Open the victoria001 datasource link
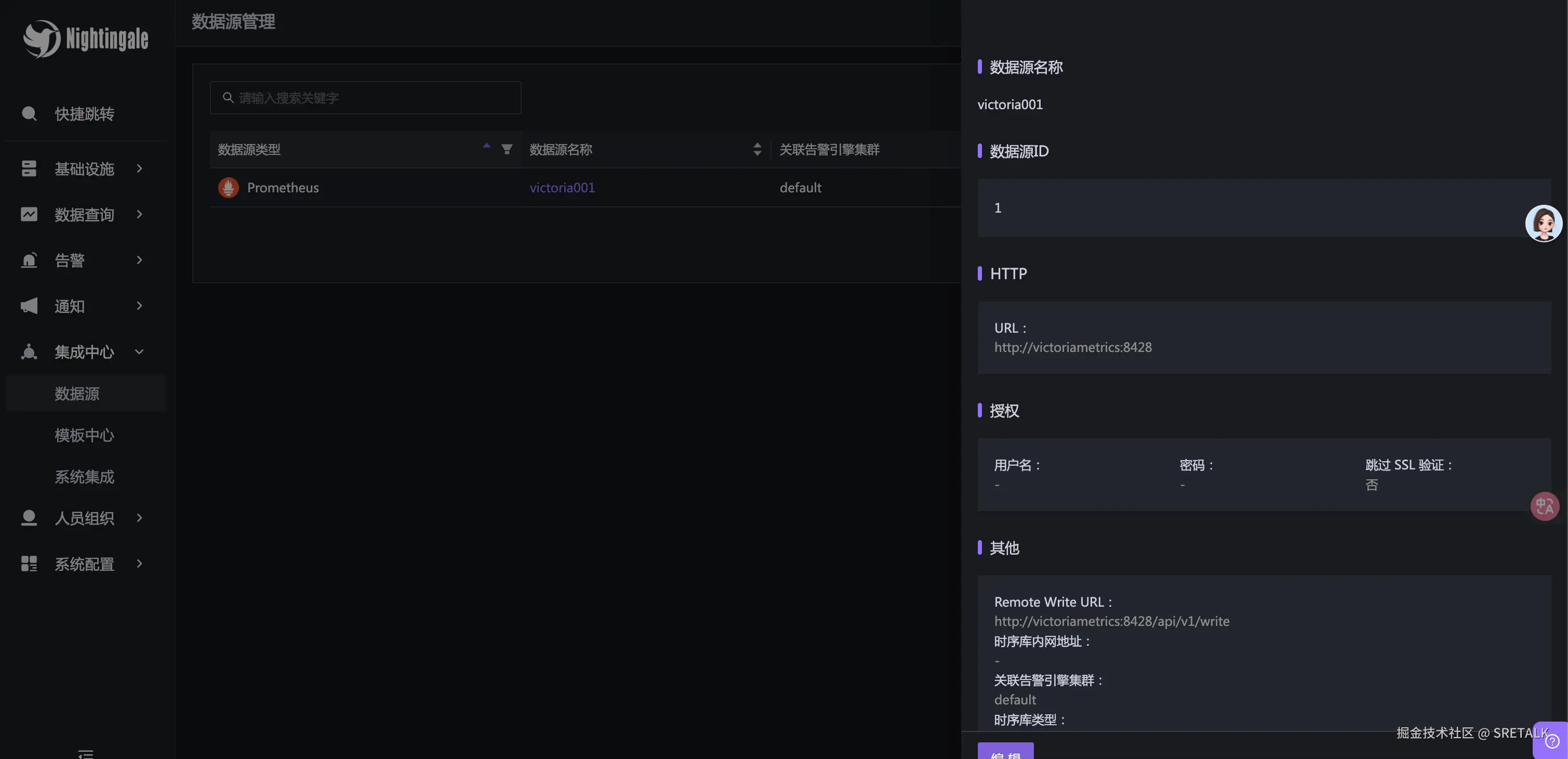This screenshot has height=759, width=1568. [x=562, y=188]
